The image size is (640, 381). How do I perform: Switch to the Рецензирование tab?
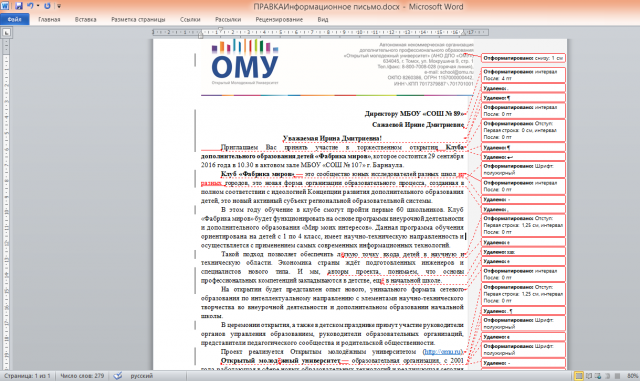coord(279,19)
